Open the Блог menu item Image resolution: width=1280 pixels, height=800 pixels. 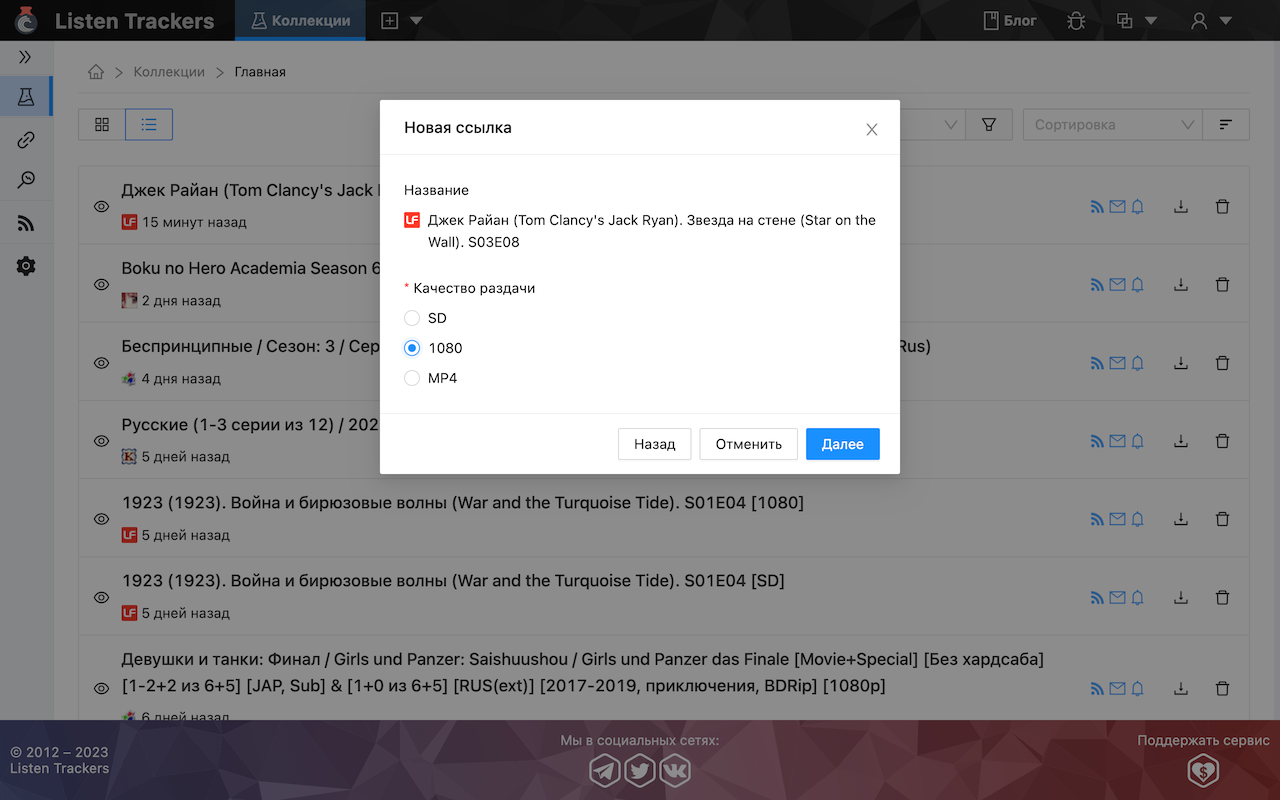pyautogui.click(x=1008, y=20)
